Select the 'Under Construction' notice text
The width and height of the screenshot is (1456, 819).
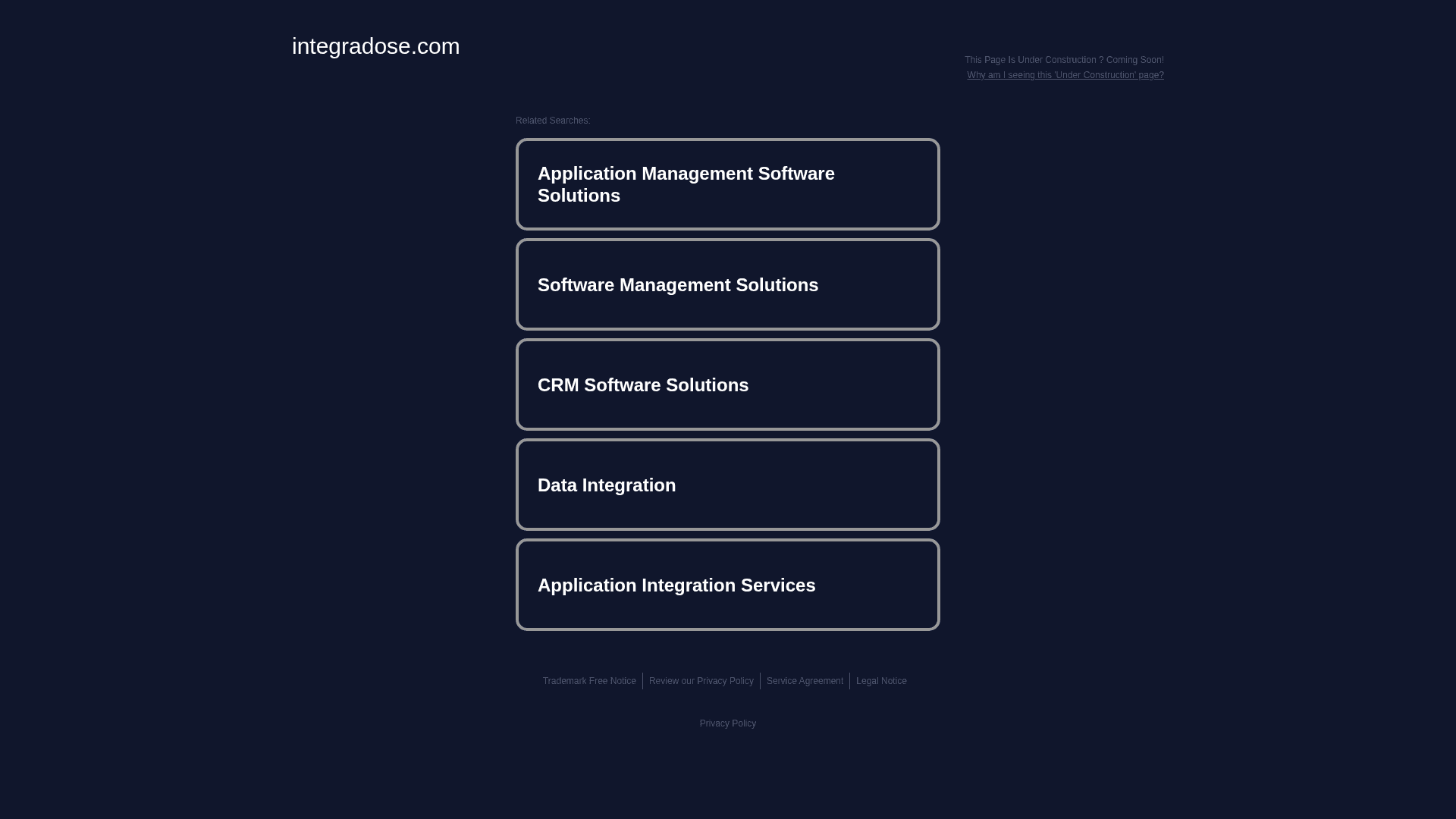(x=1064, y=59)
